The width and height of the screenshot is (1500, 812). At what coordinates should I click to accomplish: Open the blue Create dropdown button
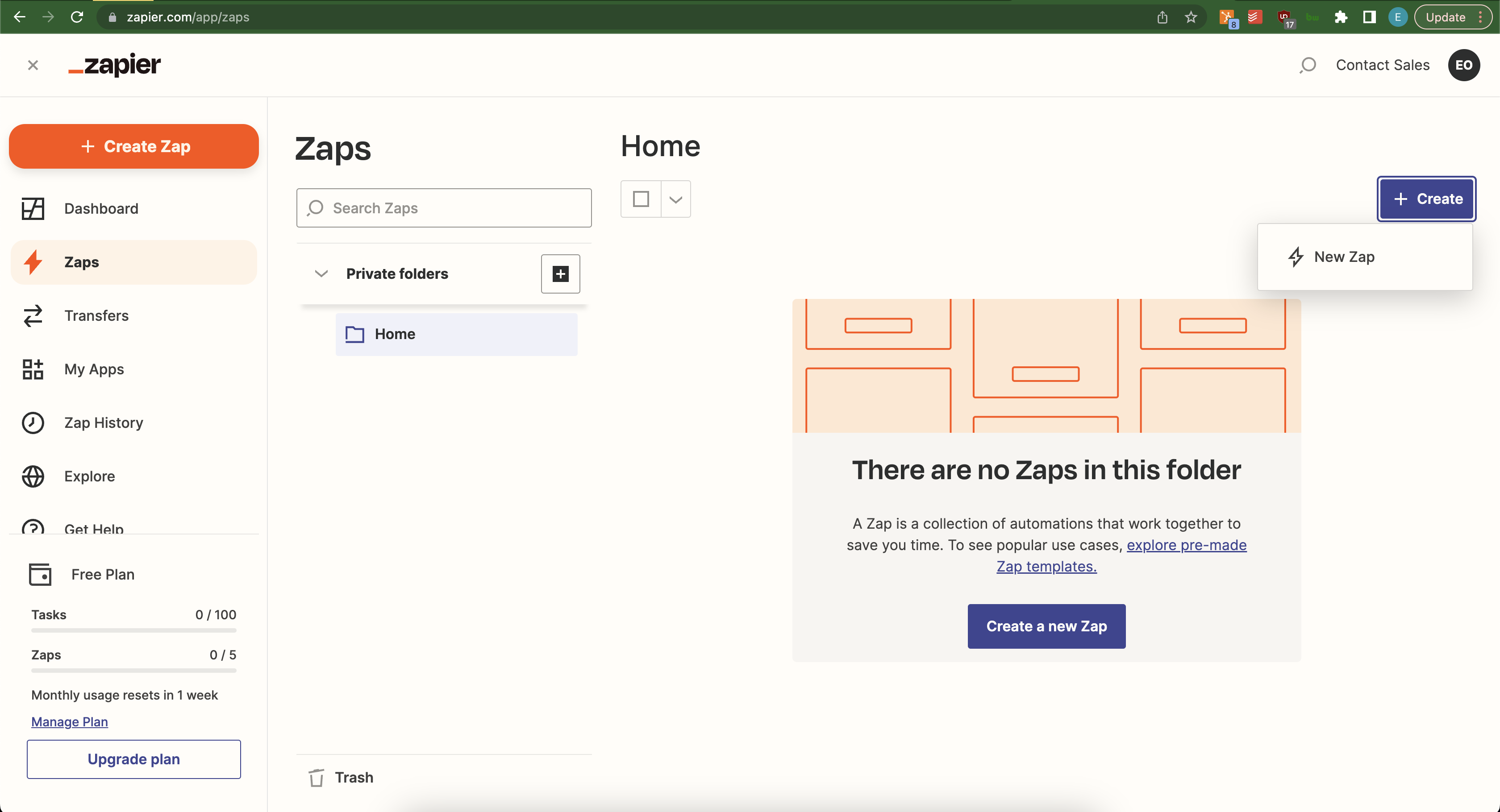1427,199
